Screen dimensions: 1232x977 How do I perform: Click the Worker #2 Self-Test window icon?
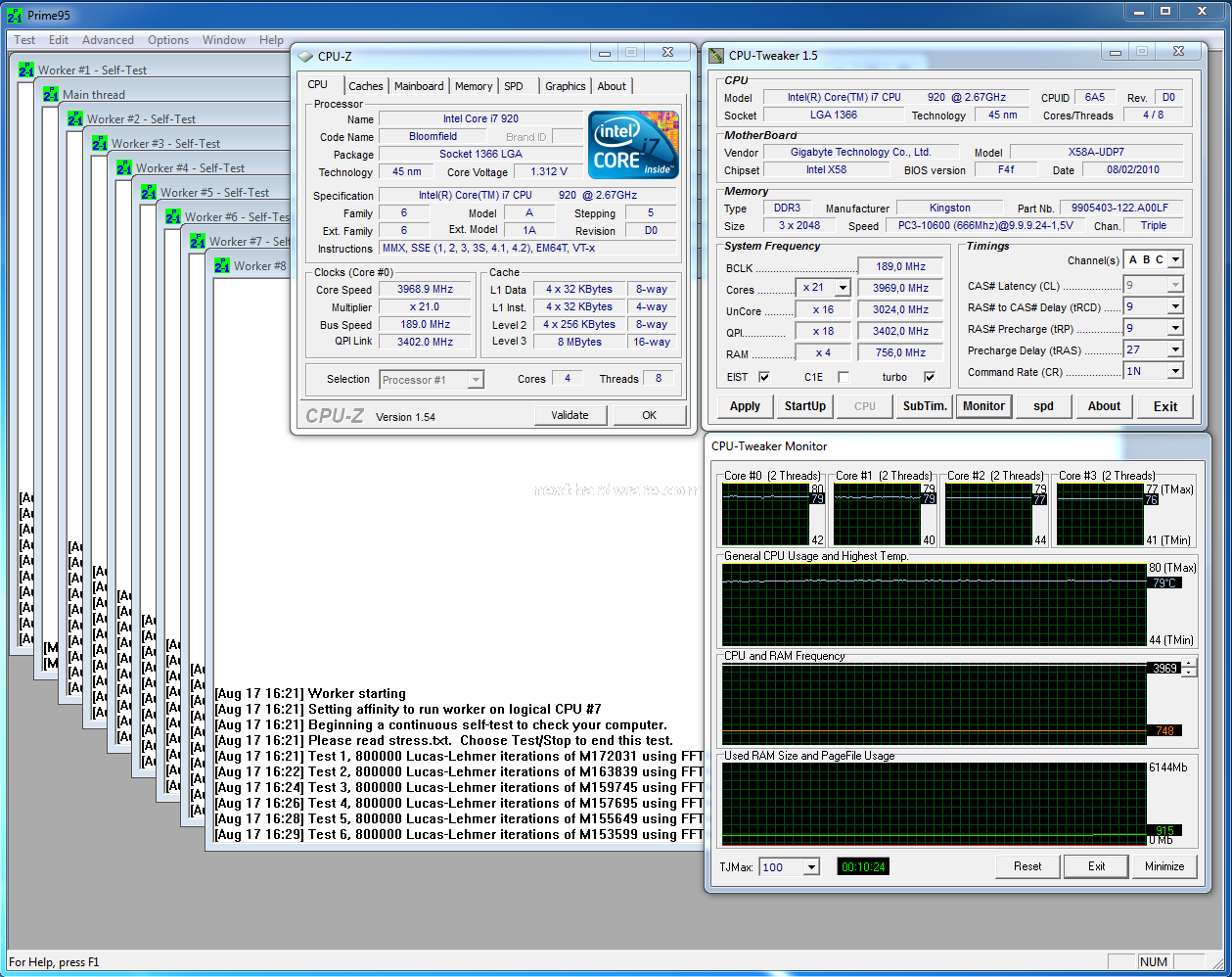[75, 118]
